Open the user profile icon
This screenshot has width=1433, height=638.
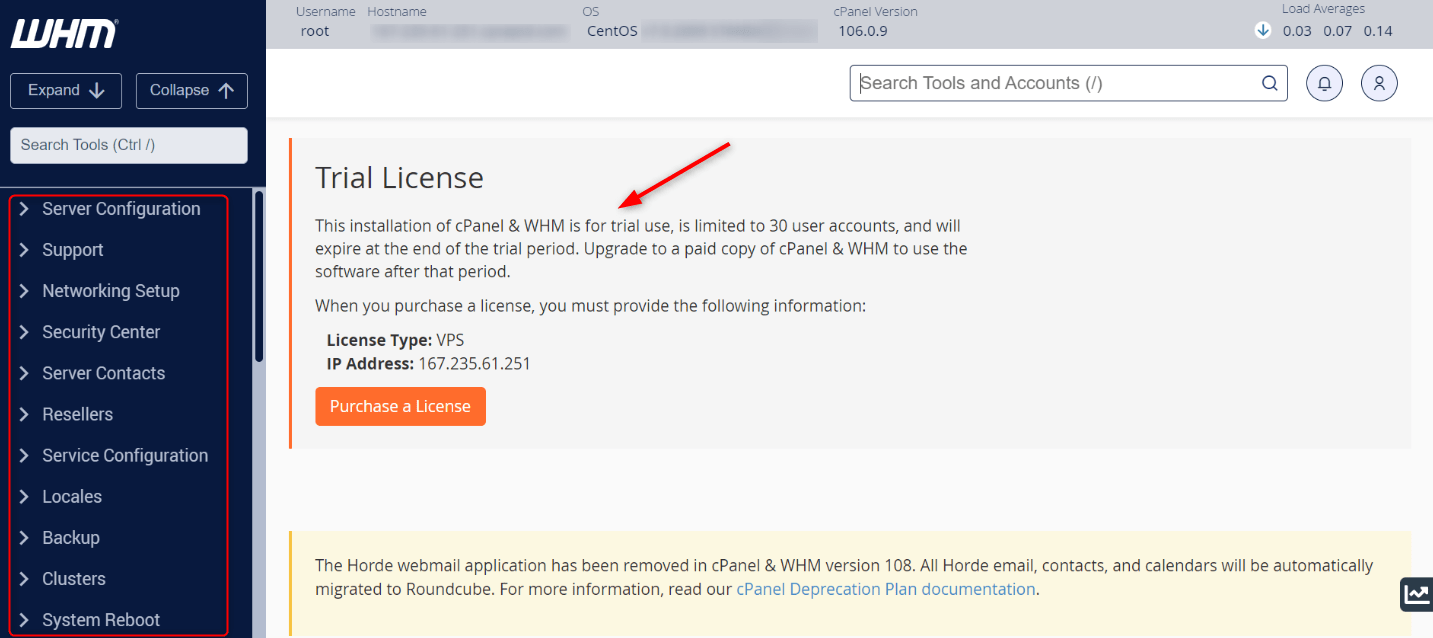click(1379, 83)
